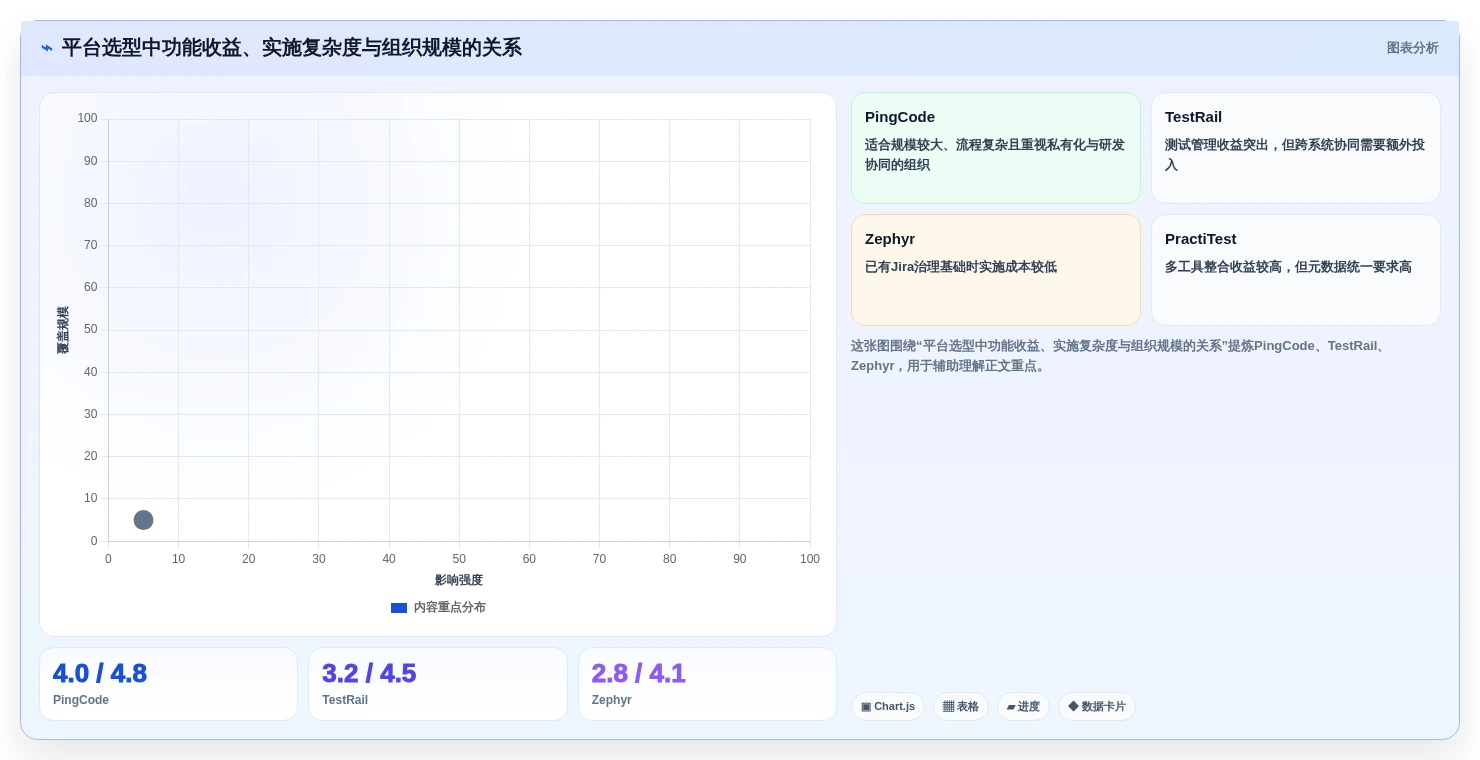Click the 表格 tag

click(x=961, y=706)
